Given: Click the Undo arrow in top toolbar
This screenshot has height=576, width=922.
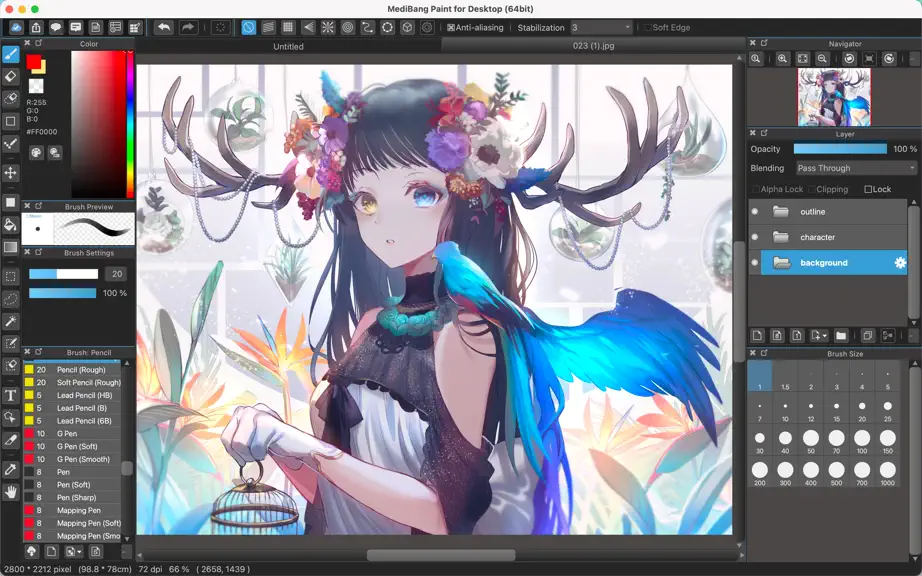Looking at the screenshot, I should 164,27.
